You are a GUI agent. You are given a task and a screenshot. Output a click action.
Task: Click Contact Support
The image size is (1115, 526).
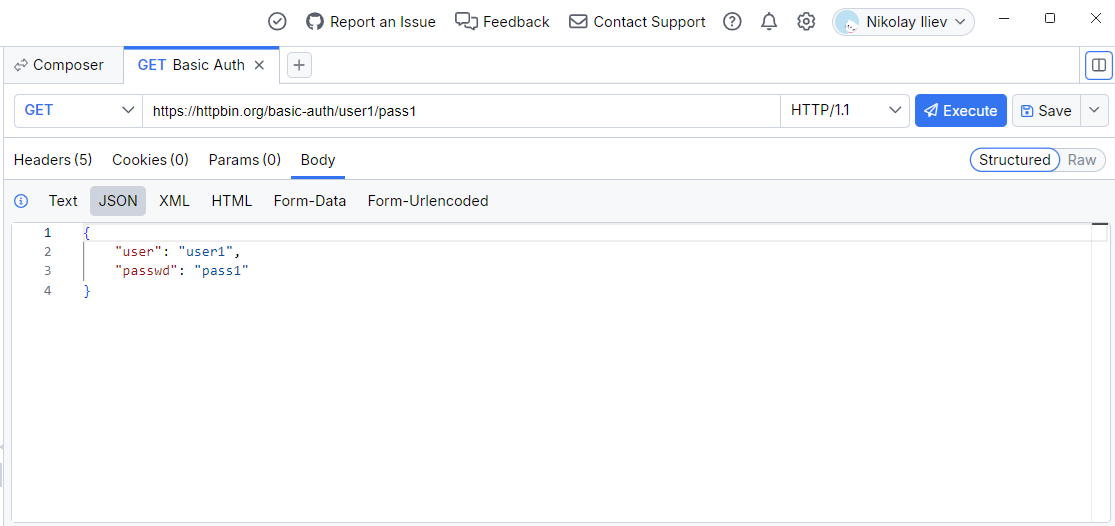637,22
